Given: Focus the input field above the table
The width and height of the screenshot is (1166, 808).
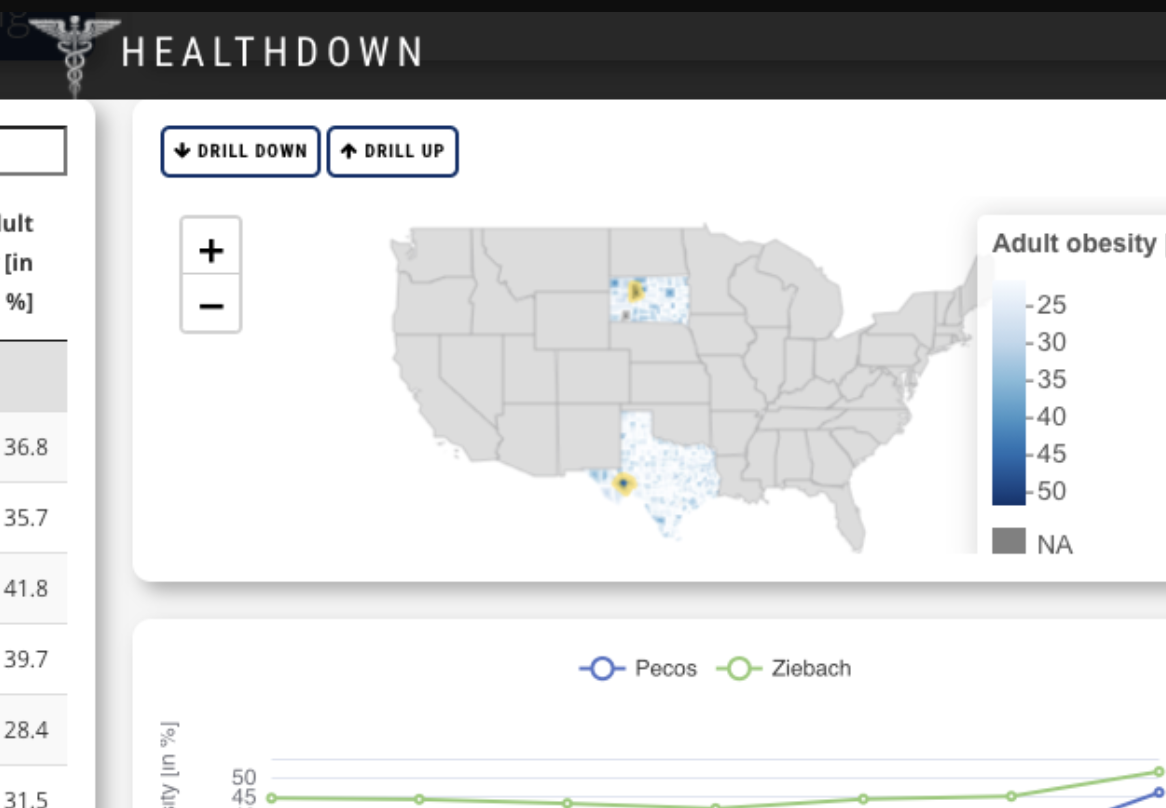Looking at the screenshot, I should coord(32,152).
